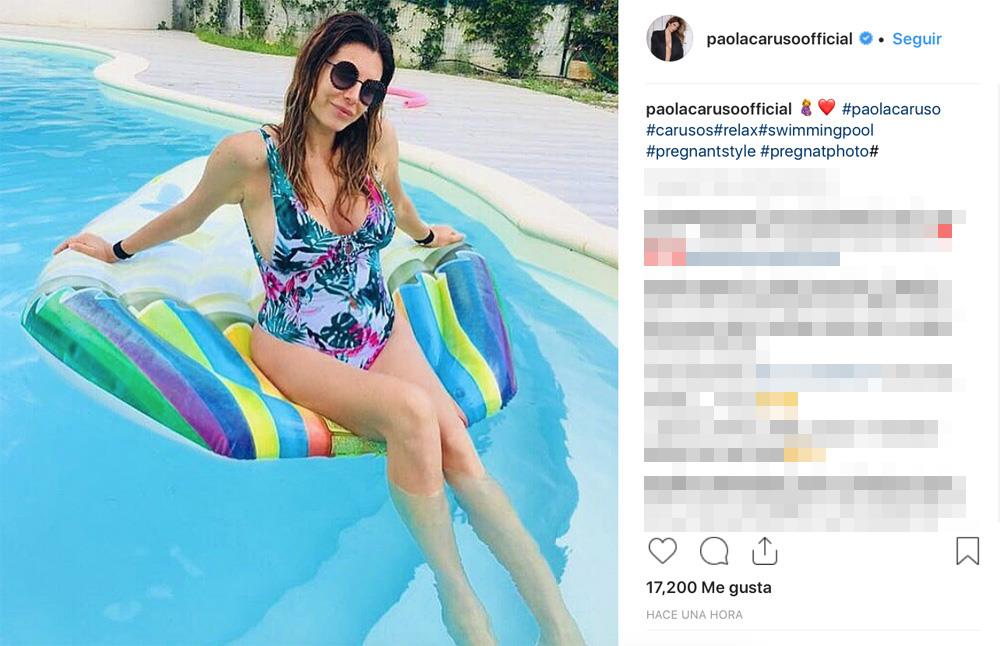View who liked via 17,200 Me gusta

click(x=709, y=587)
